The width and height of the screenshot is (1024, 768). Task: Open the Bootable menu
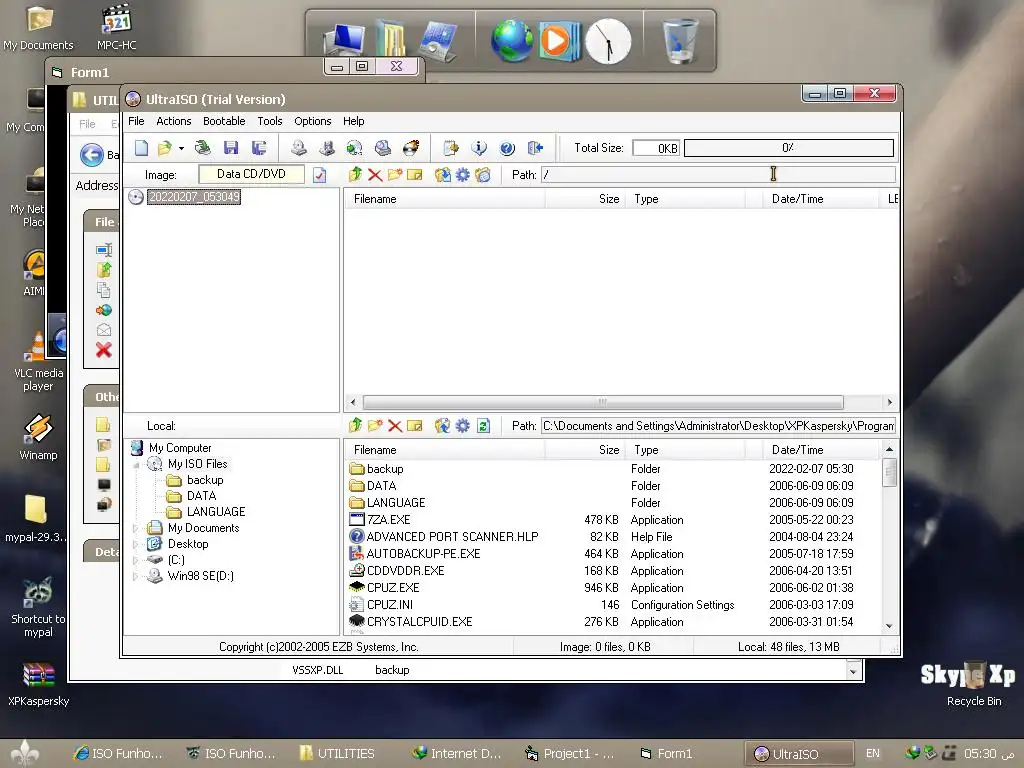pyautogui.click(x=224, y=121)
